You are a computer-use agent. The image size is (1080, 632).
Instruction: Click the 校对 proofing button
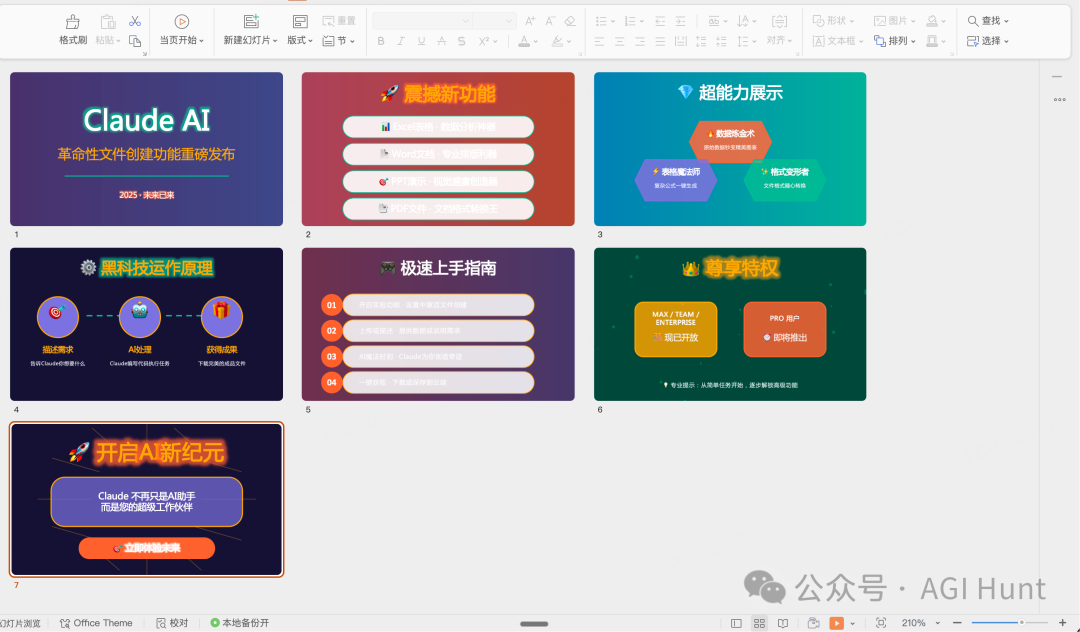tap(172, 623)
